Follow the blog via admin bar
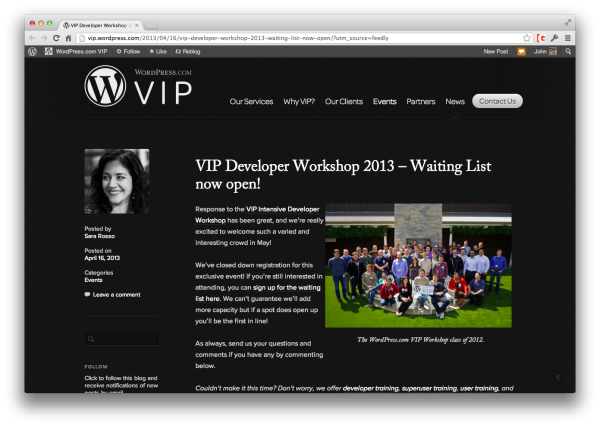This screenshot has width=600, height=427. pyautogui.click(x=128, y=51)
